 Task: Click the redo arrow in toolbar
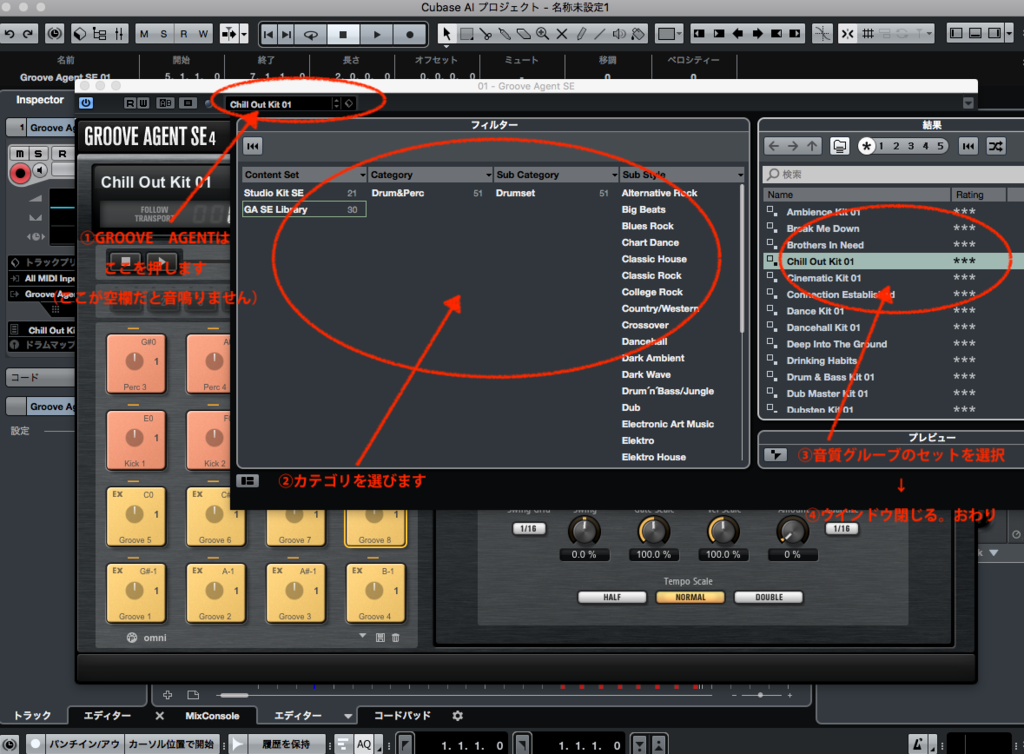tap(27, 34)
